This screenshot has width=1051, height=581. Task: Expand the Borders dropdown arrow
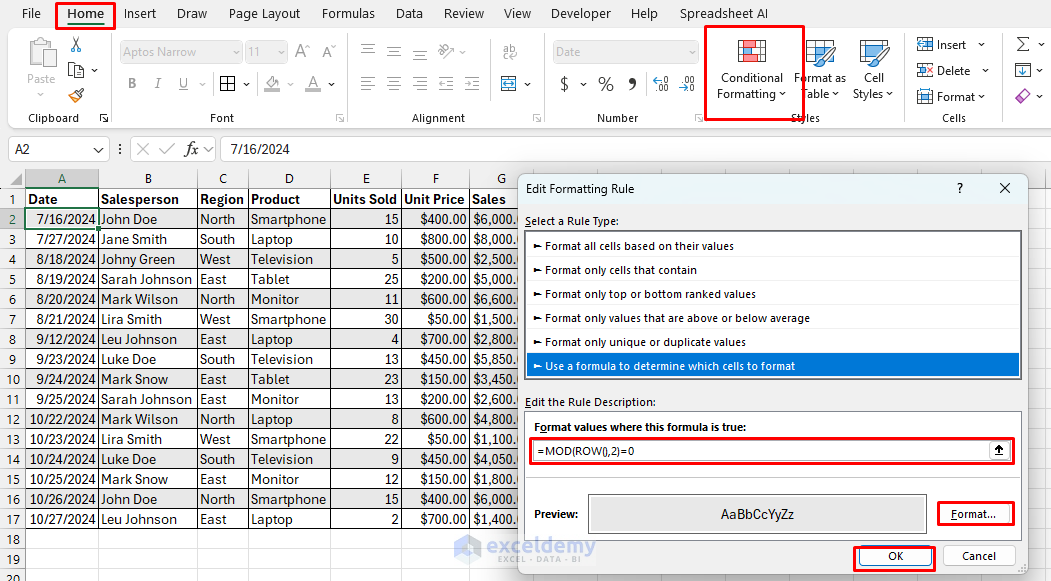[x=247, y=84]
